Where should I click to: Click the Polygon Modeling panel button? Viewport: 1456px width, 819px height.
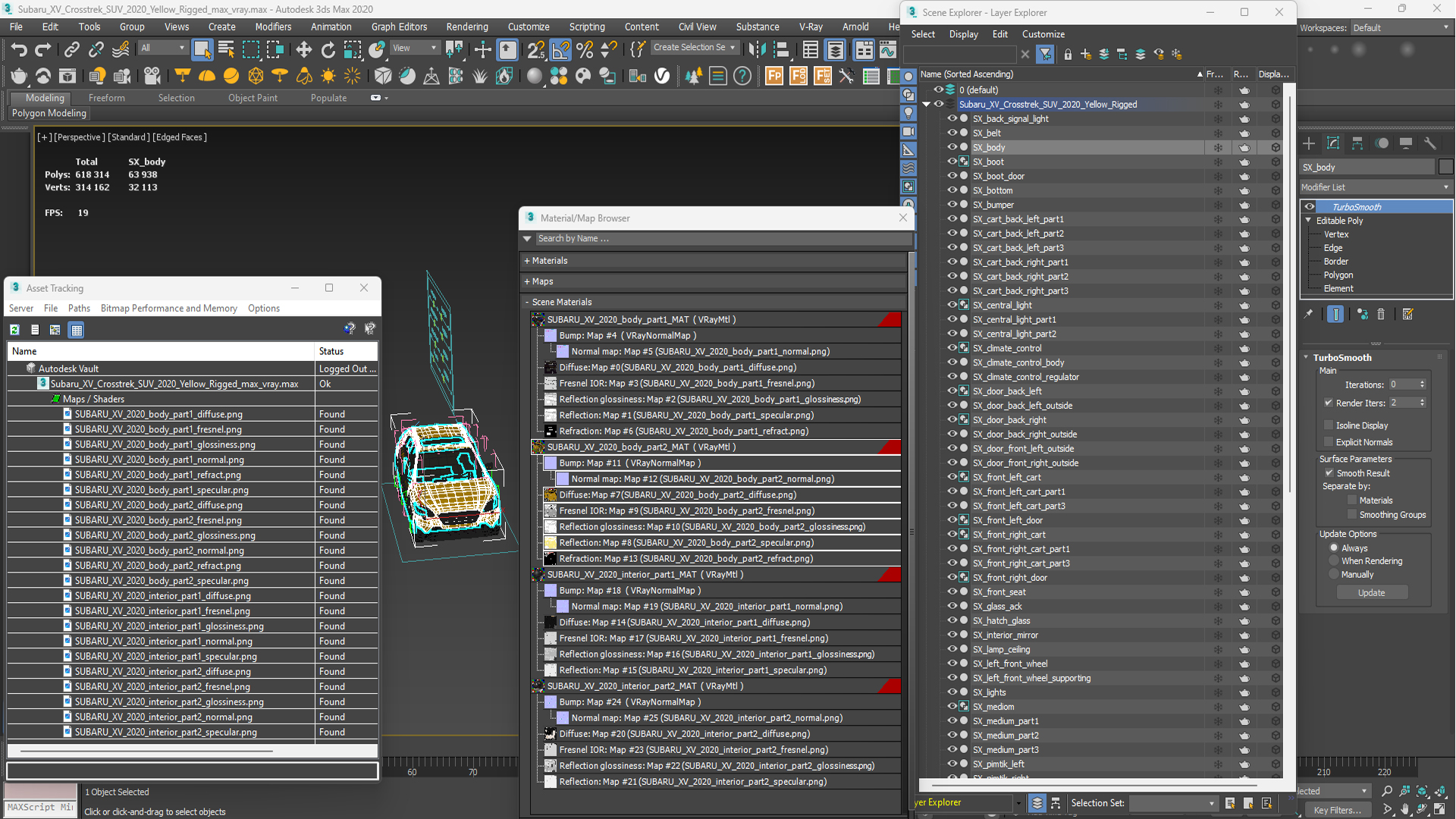pos(49,113)
